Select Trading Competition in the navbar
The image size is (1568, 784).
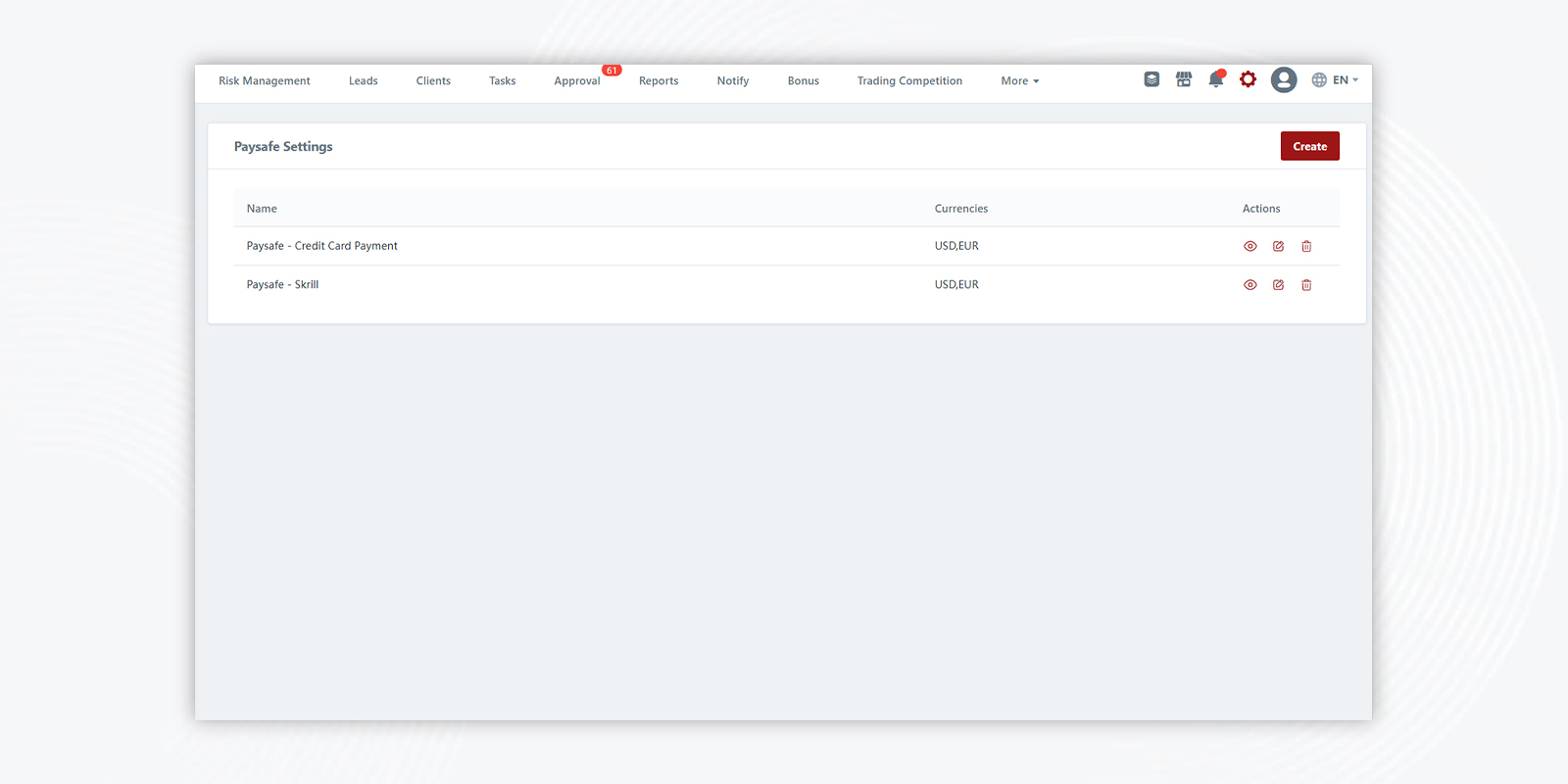click(909, 81)
